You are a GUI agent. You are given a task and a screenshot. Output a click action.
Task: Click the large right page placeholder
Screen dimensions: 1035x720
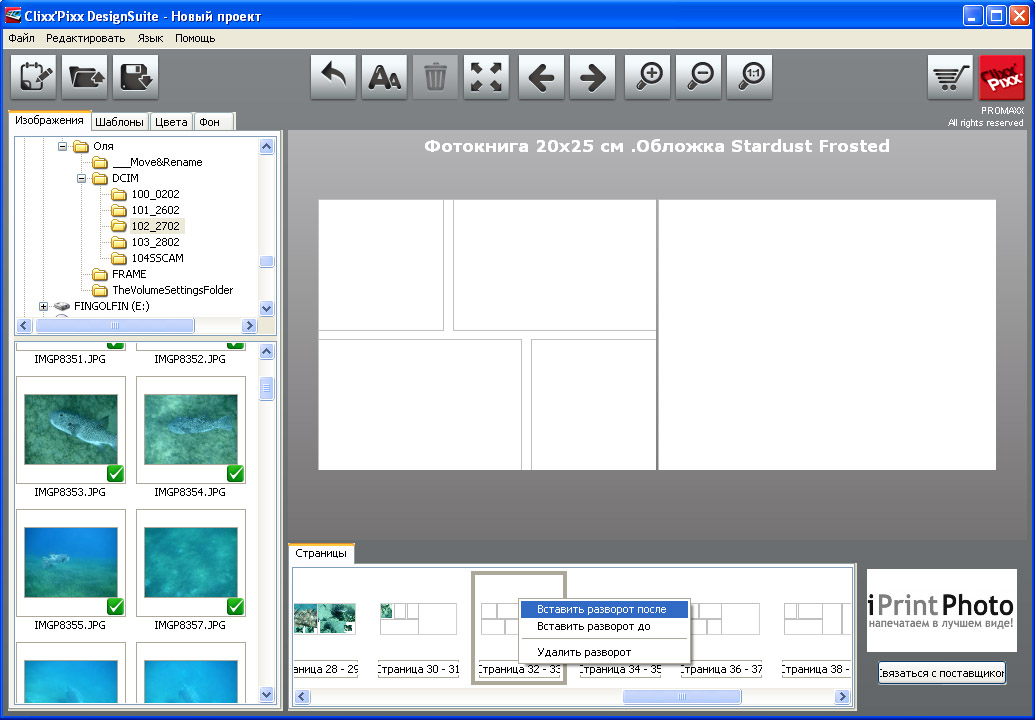827,335
